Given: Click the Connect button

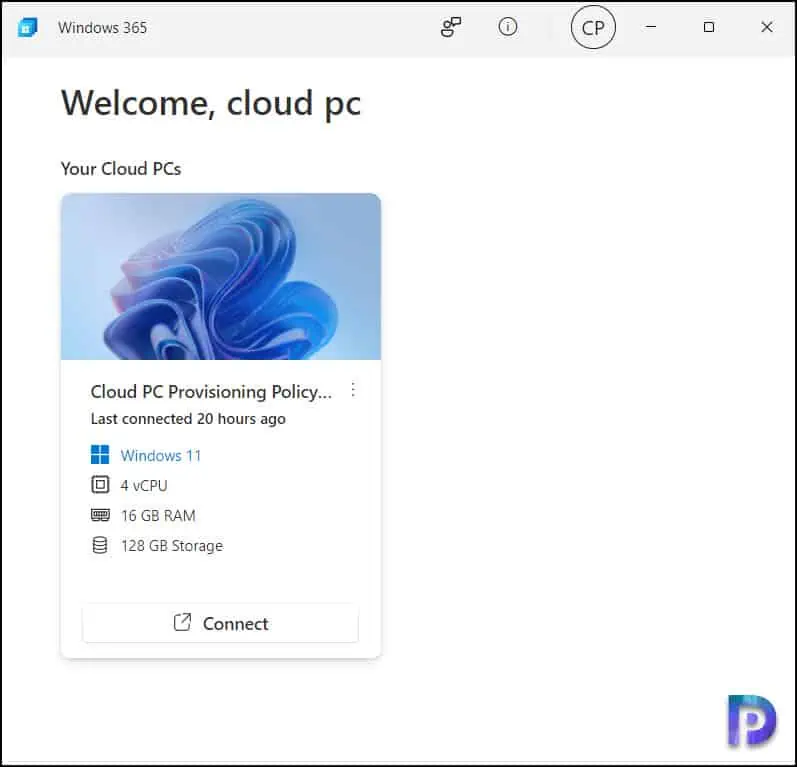Looking at the screenshot, I should (221, 623).
